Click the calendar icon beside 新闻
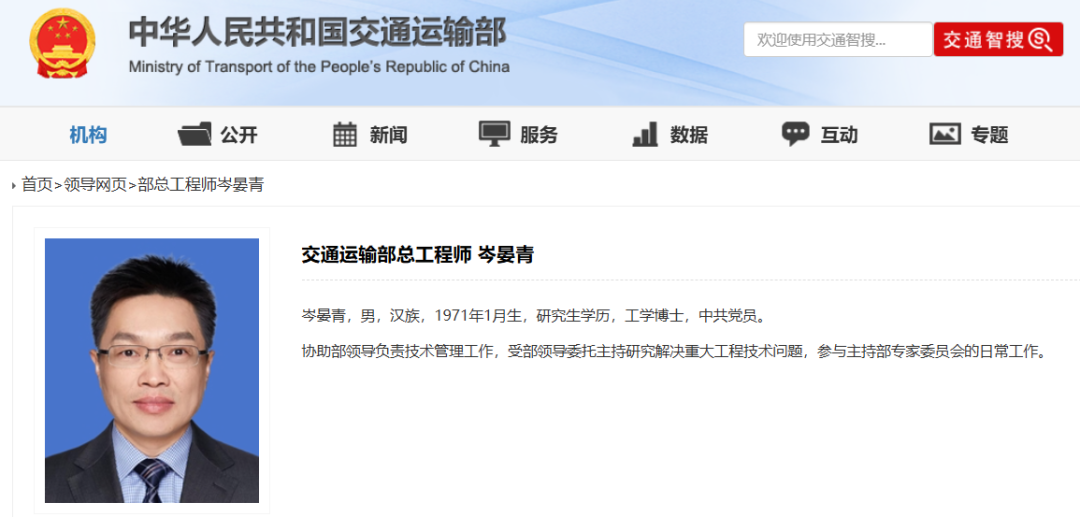1080x517 pixels. tap(345, 134)
